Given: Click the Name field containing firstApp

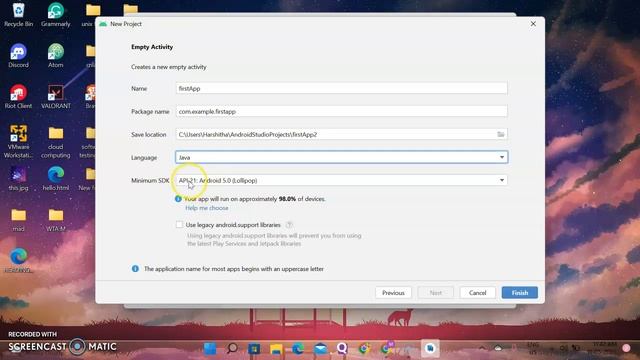Looking at the screenshot, I should pyautogui.click(x=342, y=88).
